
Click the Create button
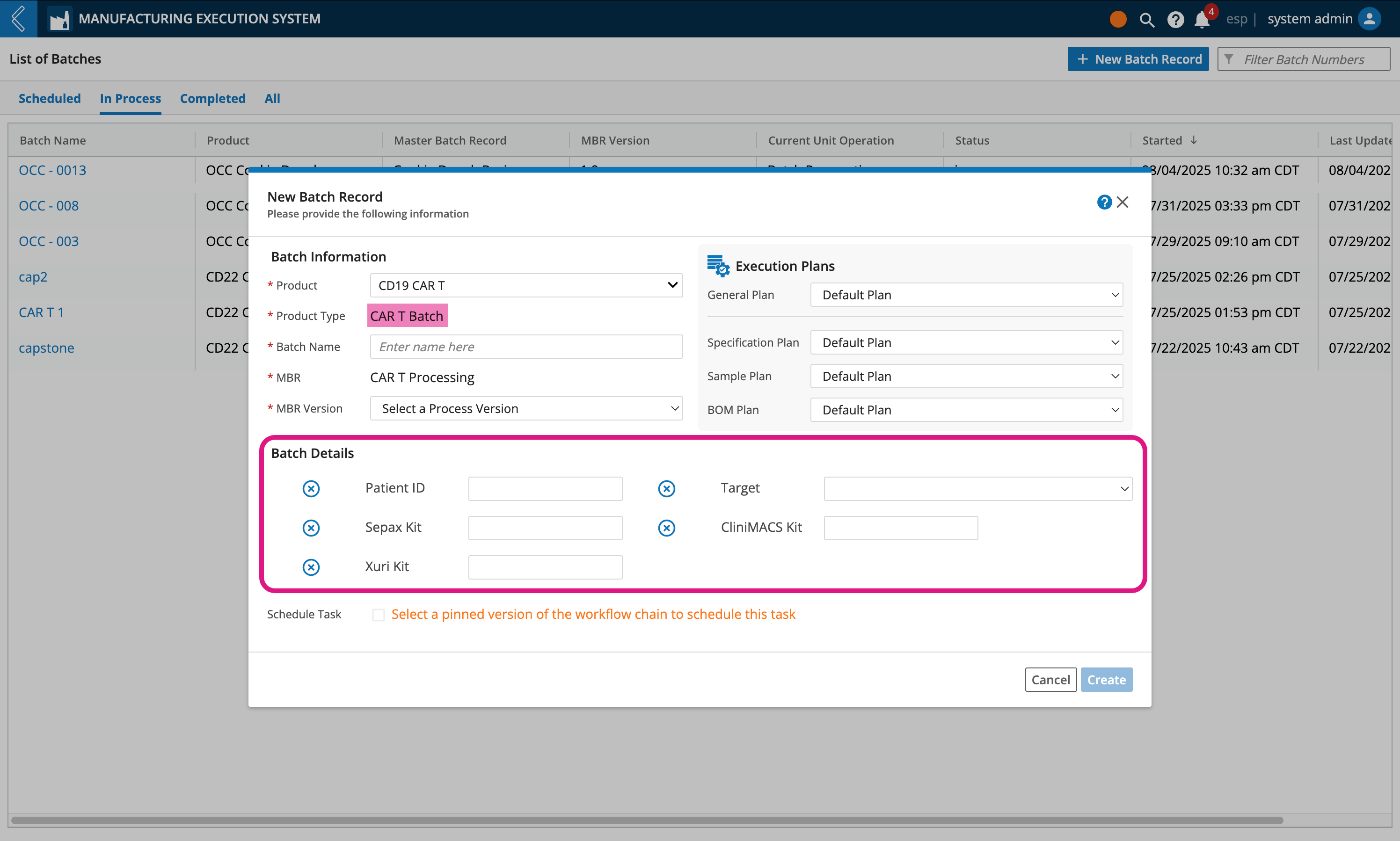point(1107,680)
